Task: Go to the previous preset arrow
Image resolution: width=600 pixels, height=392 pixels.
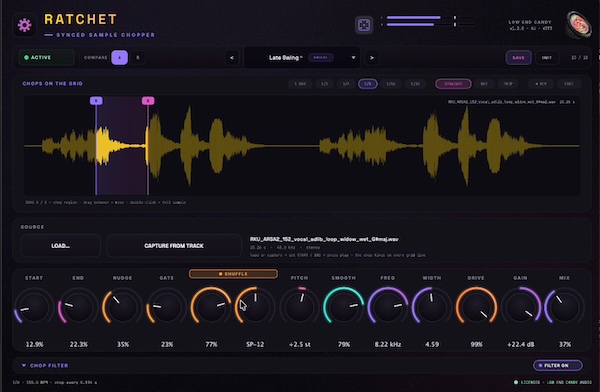Action: coord(232,58)
